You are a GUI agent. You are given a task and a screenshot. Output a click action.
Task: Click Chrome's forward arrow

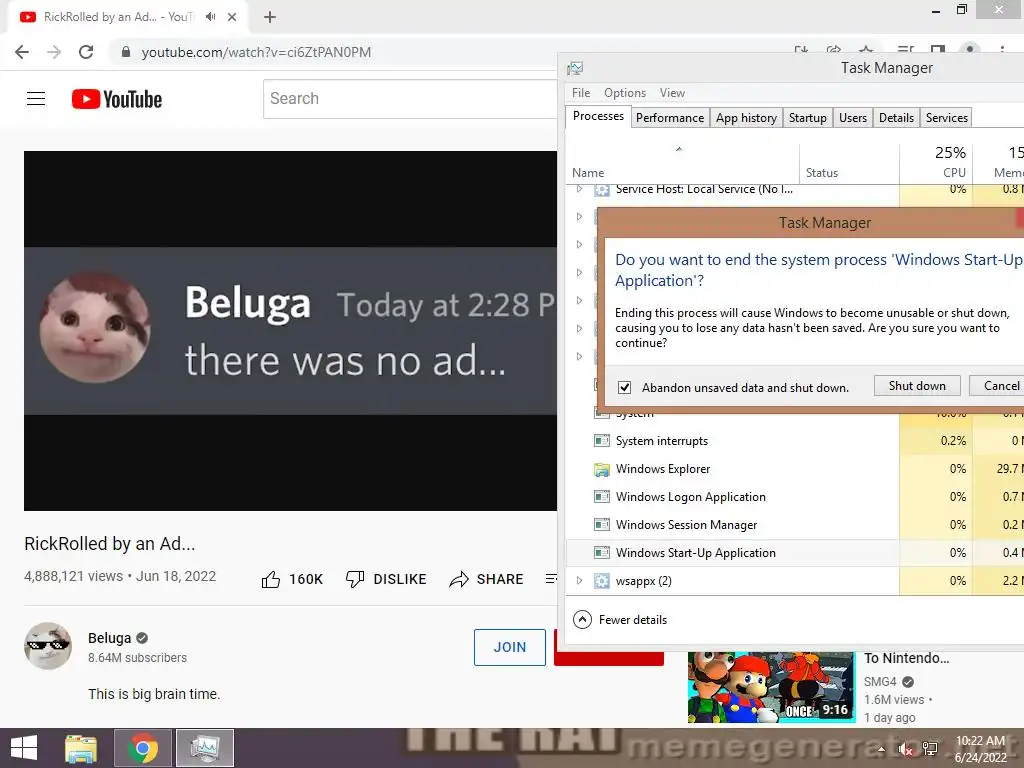point(54,52)
